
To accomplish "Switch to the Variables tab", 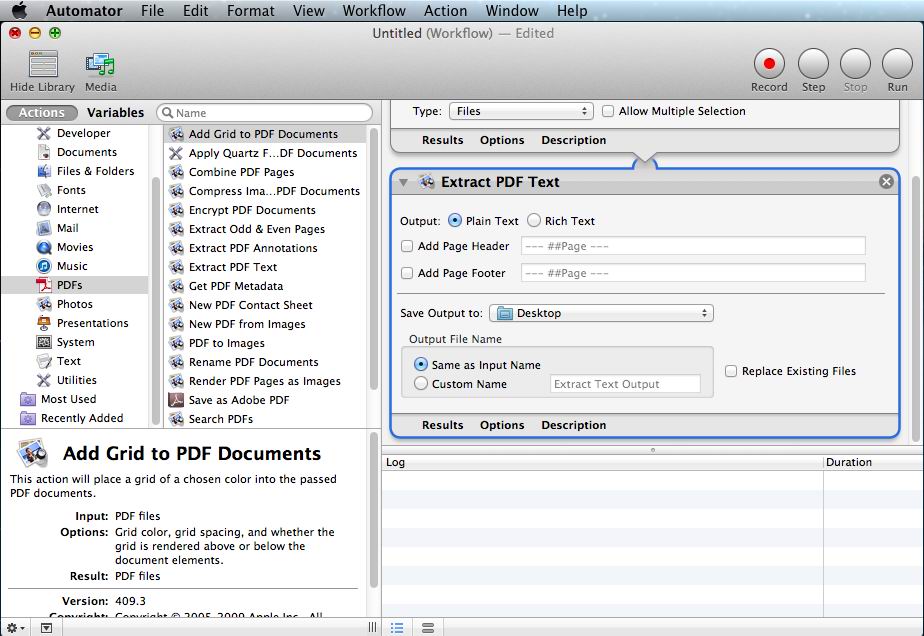I will pyautogui.click(x=115, y=112).
